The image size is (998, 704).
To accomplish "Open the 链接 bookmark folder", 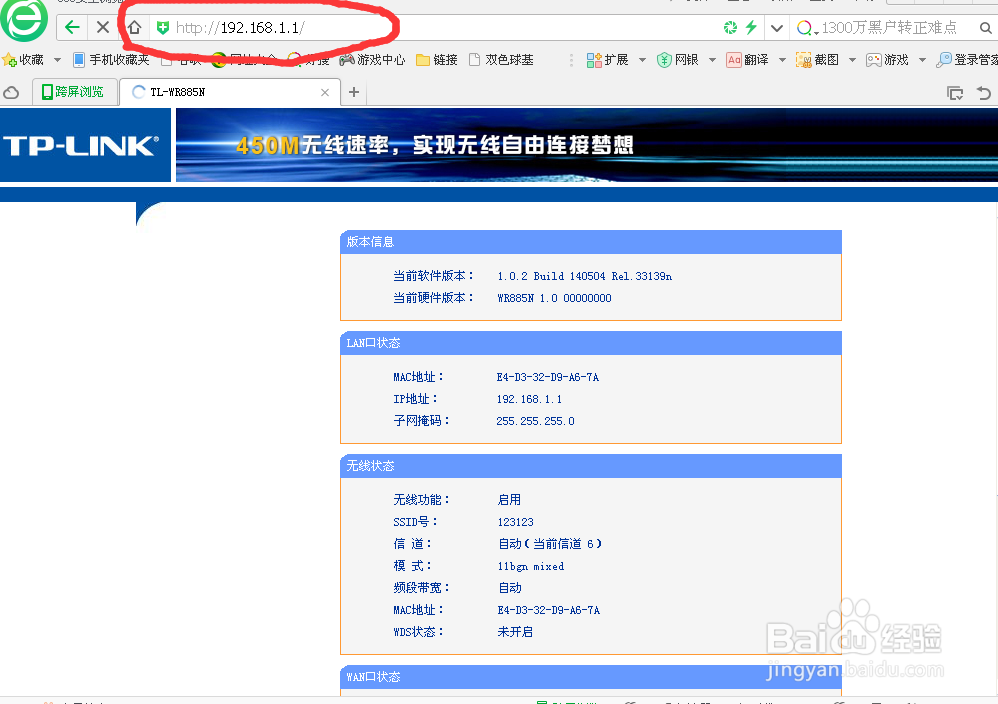I will coord(437,60).
